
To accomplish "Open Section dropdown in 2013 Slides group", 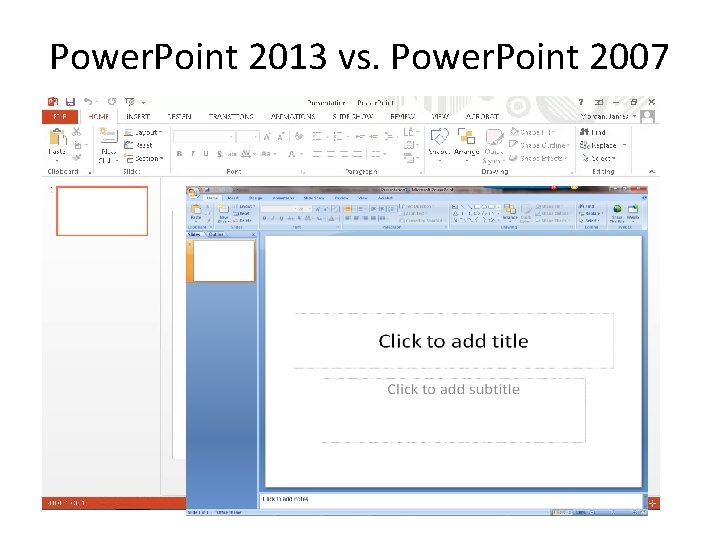I will pyautogui.click(x=144, y=158).
